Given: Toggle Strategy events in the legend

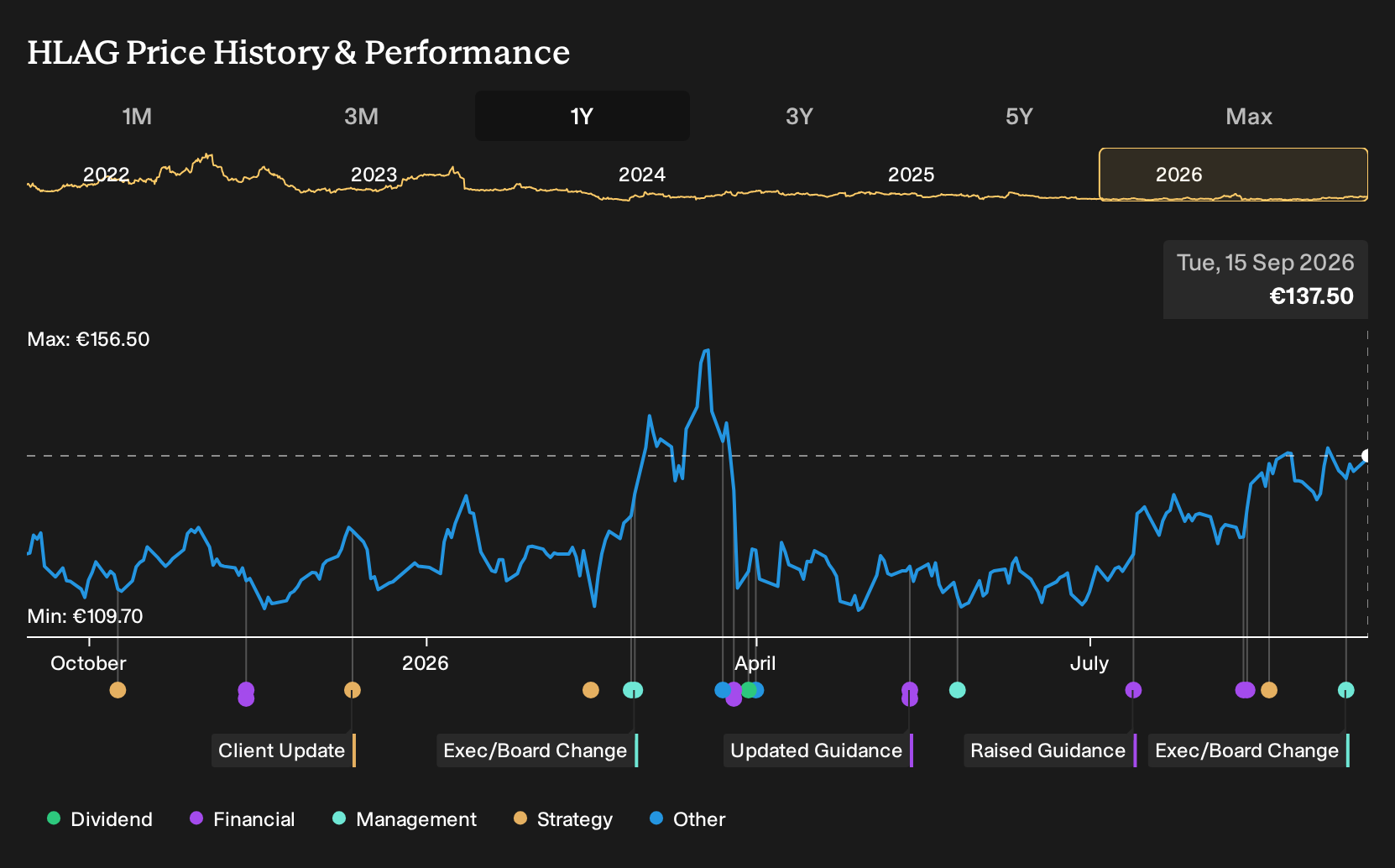Looking at the screenshot, I should (x=563, y=819).
